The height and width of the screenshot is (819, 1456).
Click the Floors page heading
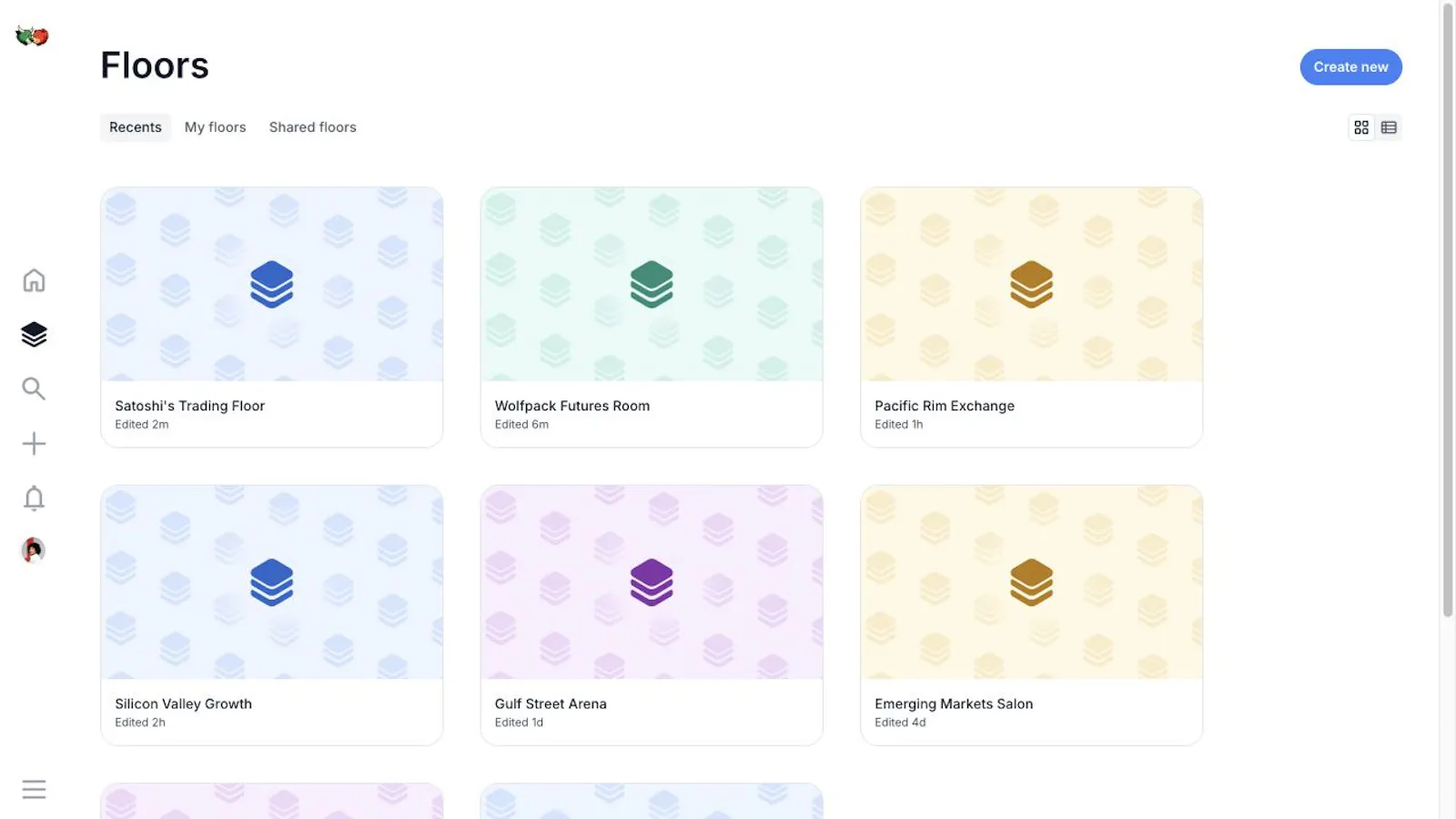click(x=155, y=66)
